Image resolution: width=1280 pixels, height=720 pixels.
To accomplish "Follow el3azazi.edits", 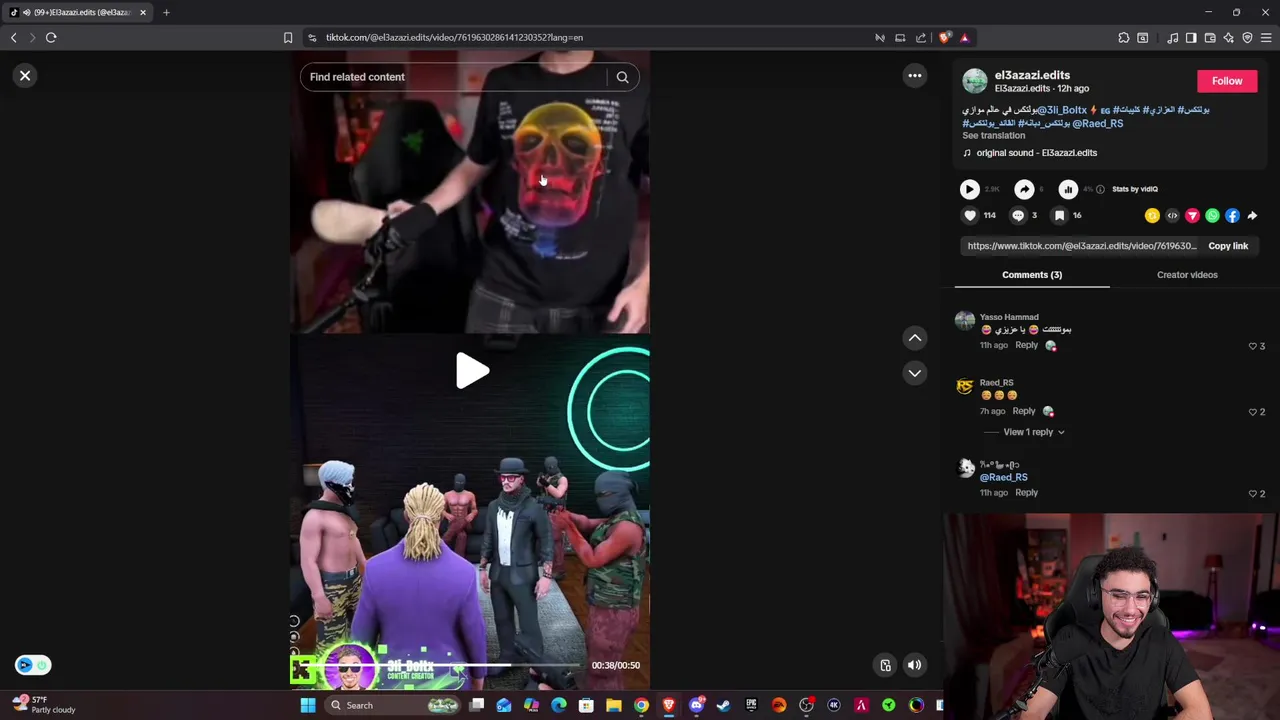I will pyautogui.click(x=1227, y=81).
